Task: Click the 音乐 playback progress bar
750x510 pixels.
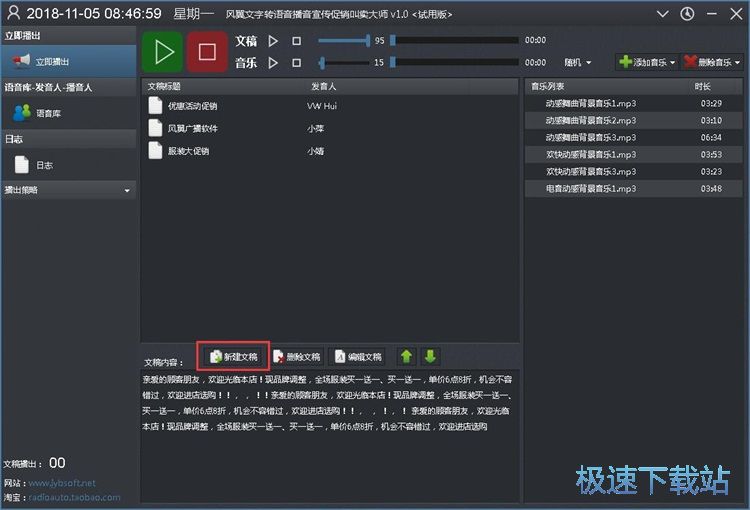Action: point(454,62)
